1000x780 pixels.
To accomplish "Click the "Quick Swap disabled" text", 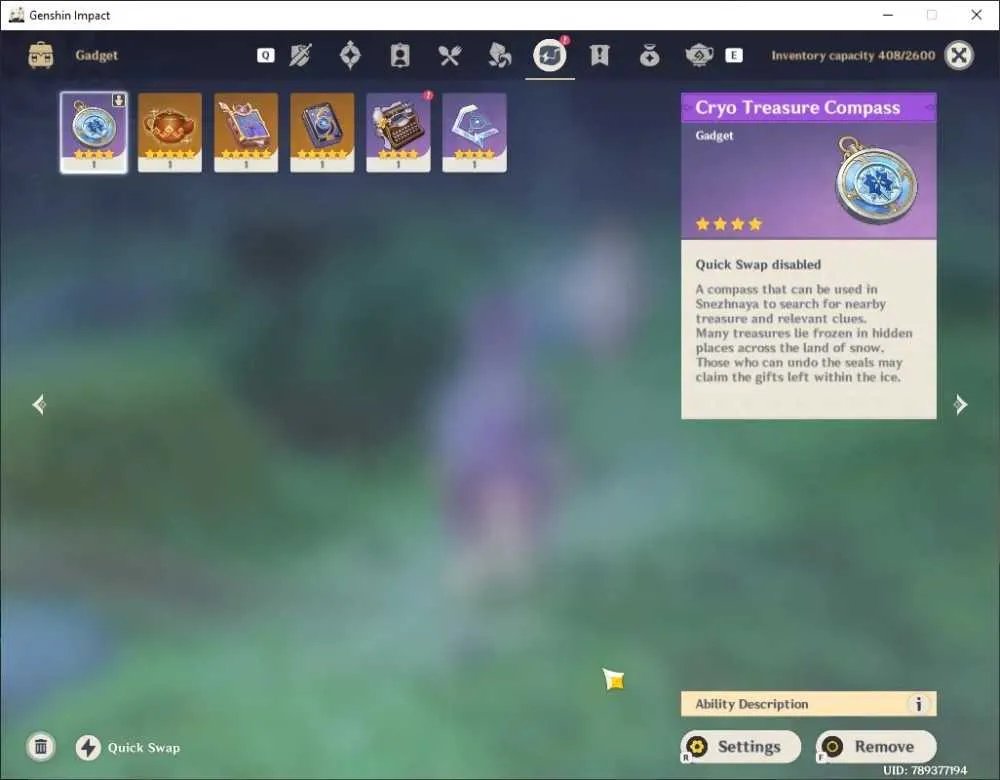I will [x=758, y=265].
